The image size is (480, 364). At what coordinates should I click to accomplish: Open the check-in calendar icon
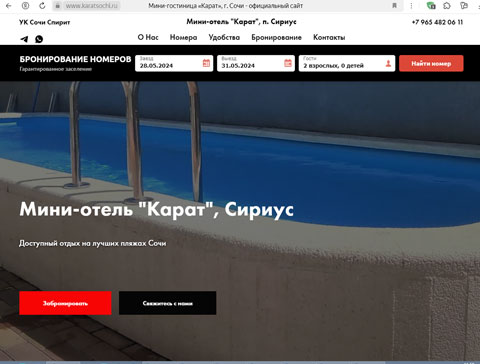point(206,63)
